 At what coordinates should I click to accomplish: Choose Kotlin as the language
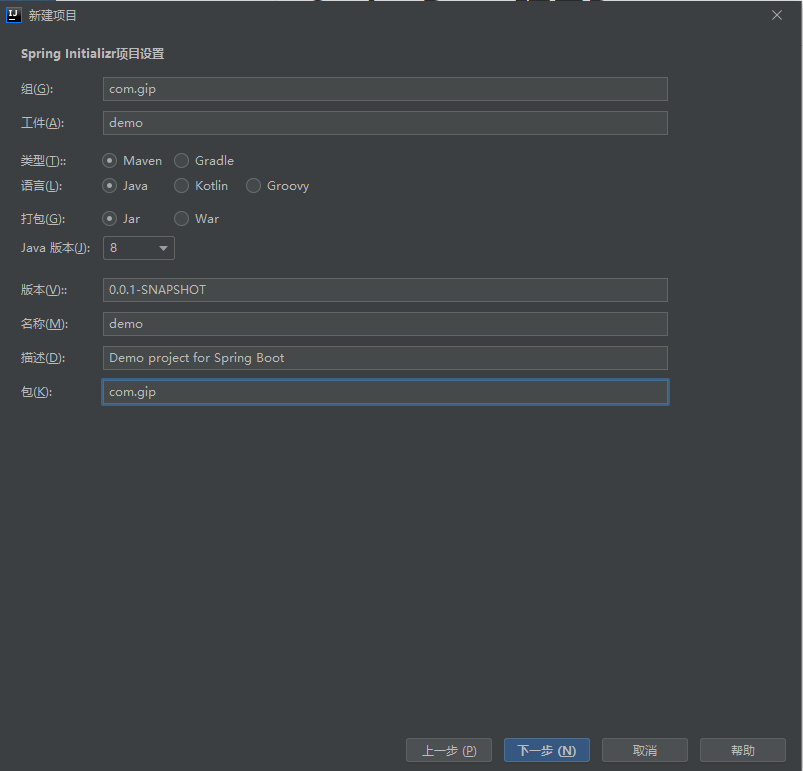tap(182, 185)
